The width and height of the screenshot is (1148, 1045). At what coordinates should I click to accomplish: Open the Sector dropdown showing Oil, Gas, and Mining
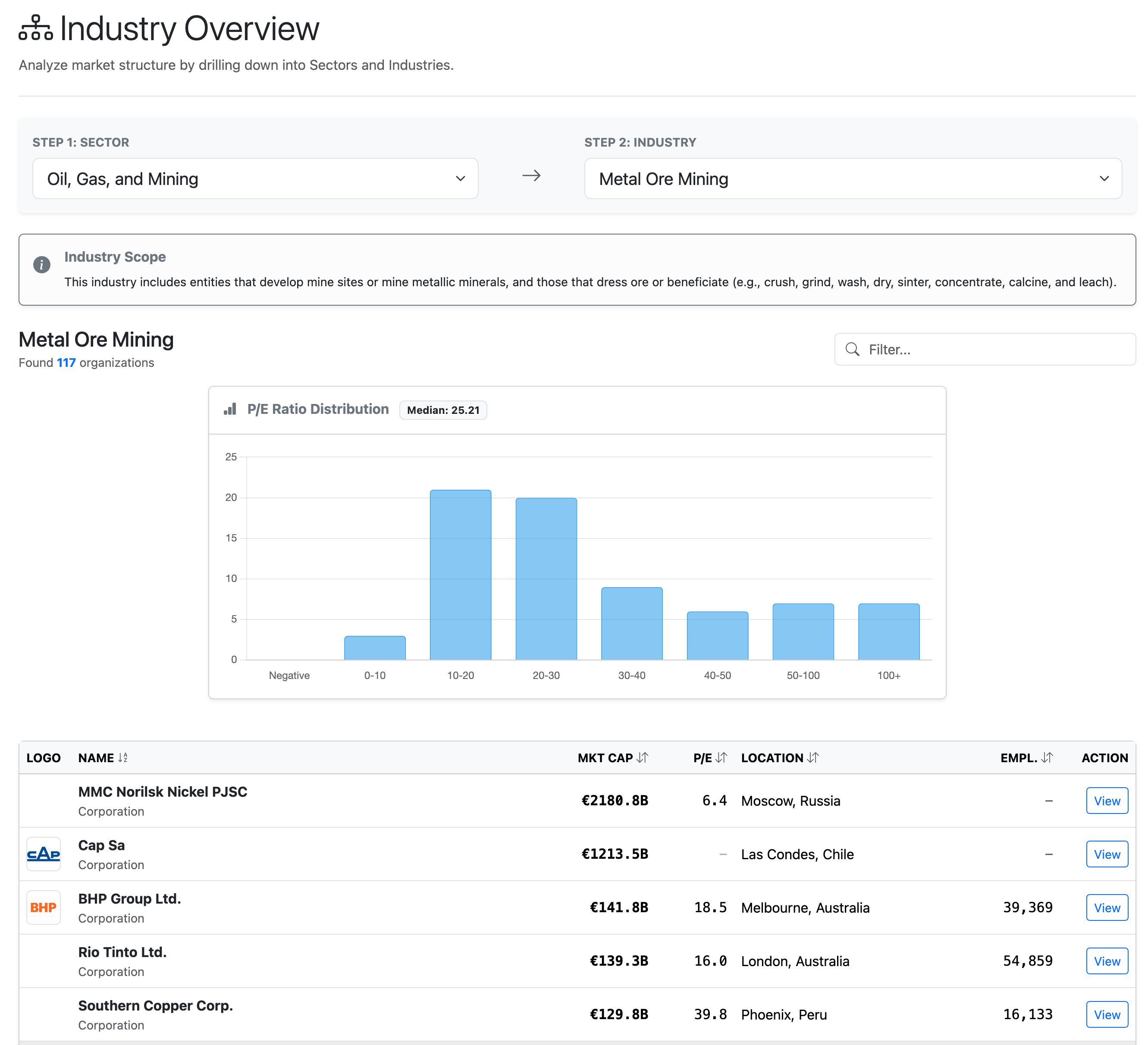point(255,178)
